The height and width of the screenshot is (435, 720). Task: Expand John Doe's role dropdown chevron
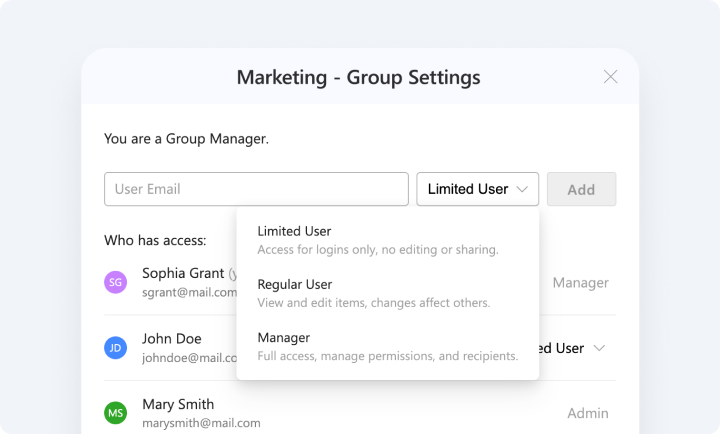click(x=599, y=348)
